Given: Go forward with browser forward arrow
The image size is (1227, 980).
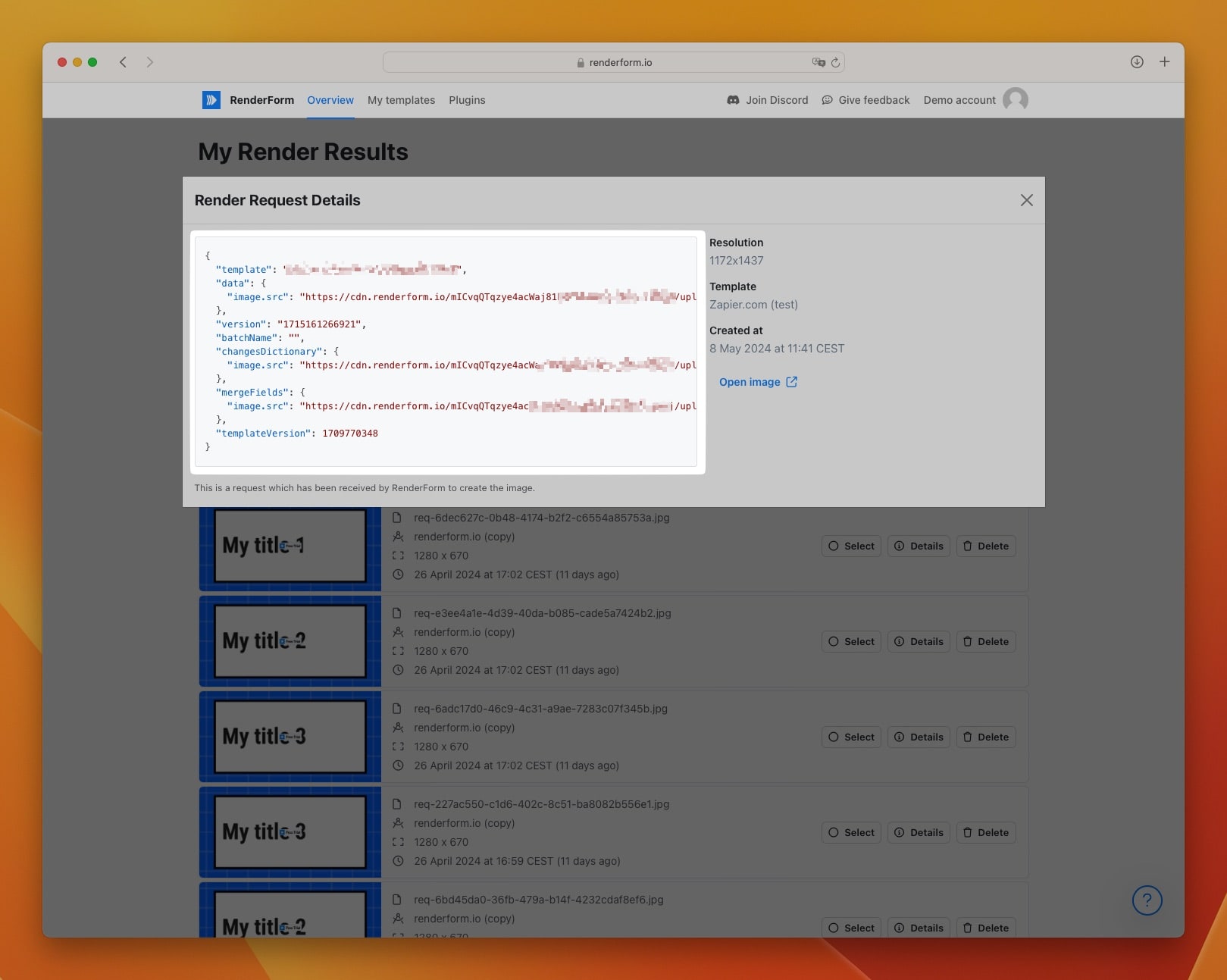Looking at the screenshot, I should pos(150,62).
